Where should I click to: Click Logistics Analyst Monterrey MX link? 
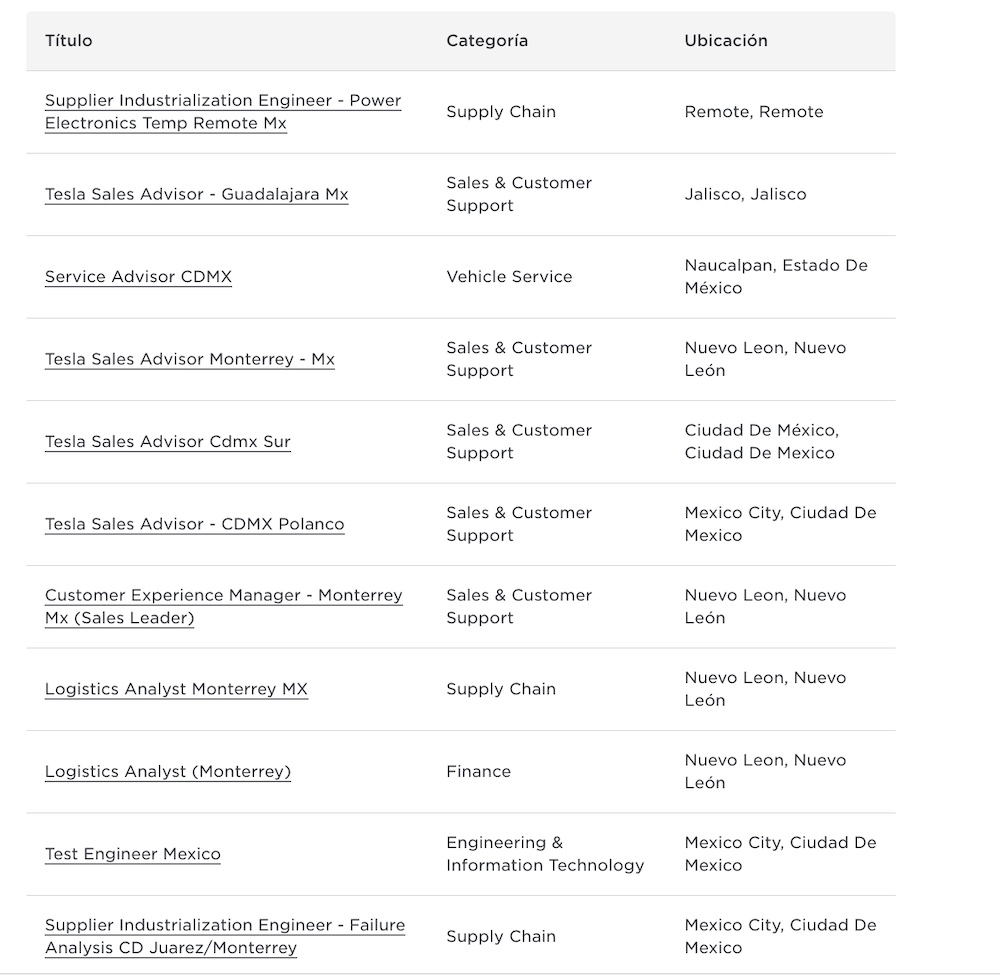tap(176, 690)
